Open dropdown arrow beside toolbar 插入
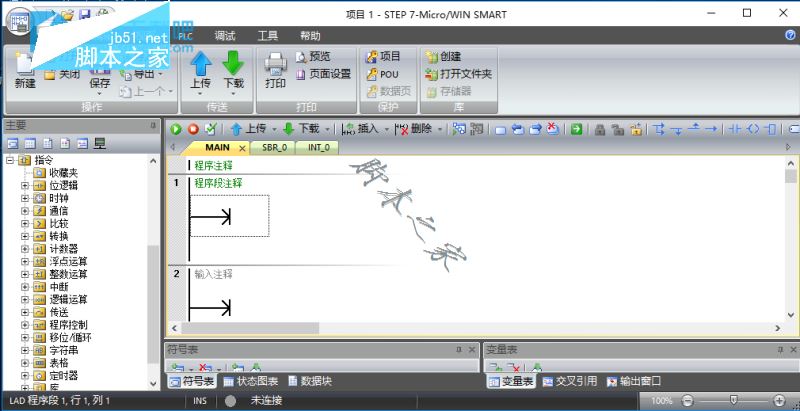 point(386,130)
